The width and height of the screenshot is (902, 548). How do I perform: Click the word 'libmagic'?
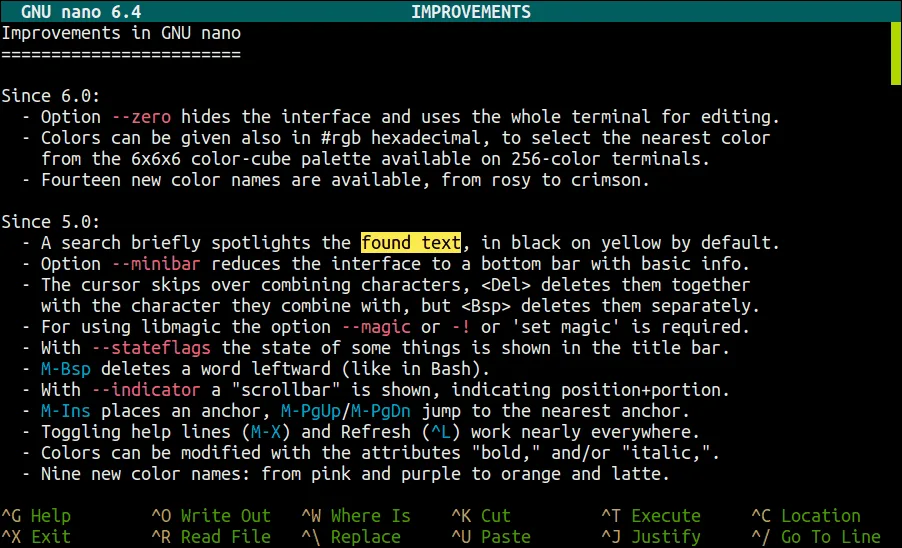181,327
